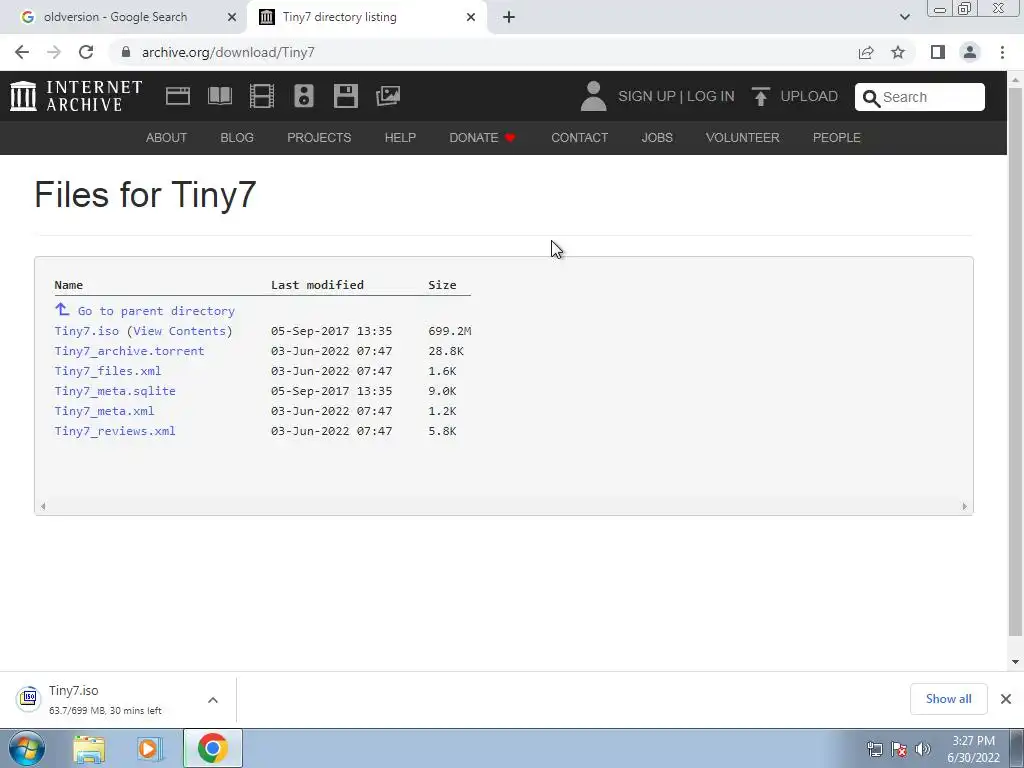Open Tiny7_reviews.xml link
Viewport: 1024px width, 768px height.
pos(115,431)
